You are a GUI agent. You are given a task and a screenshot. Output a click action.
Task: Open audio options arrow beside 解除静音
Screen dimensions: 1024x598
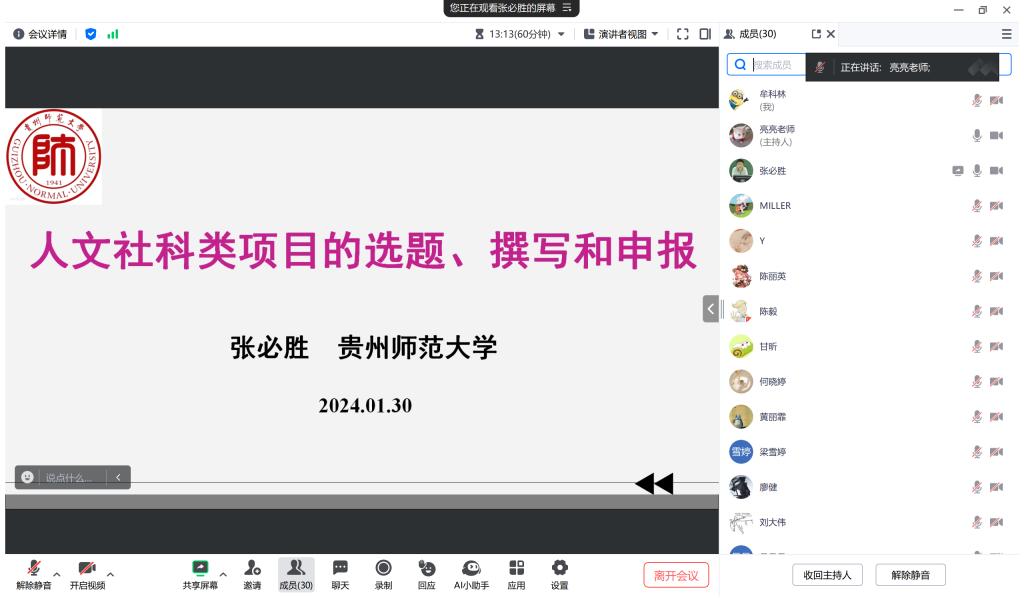click(57, 574)
